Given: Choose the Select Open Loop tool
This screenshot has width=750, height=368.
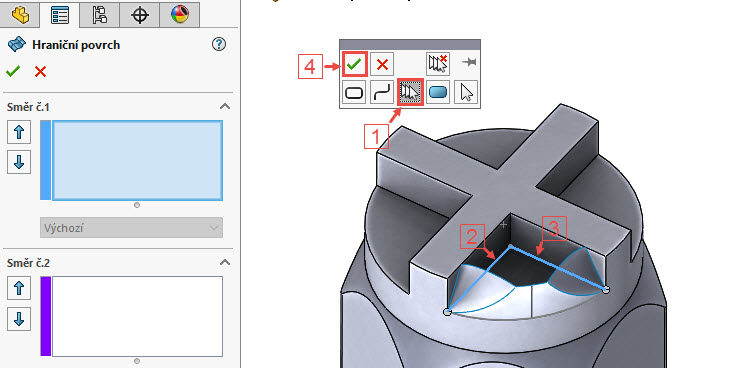Looking at the screenshot, I should coord(383,92).
